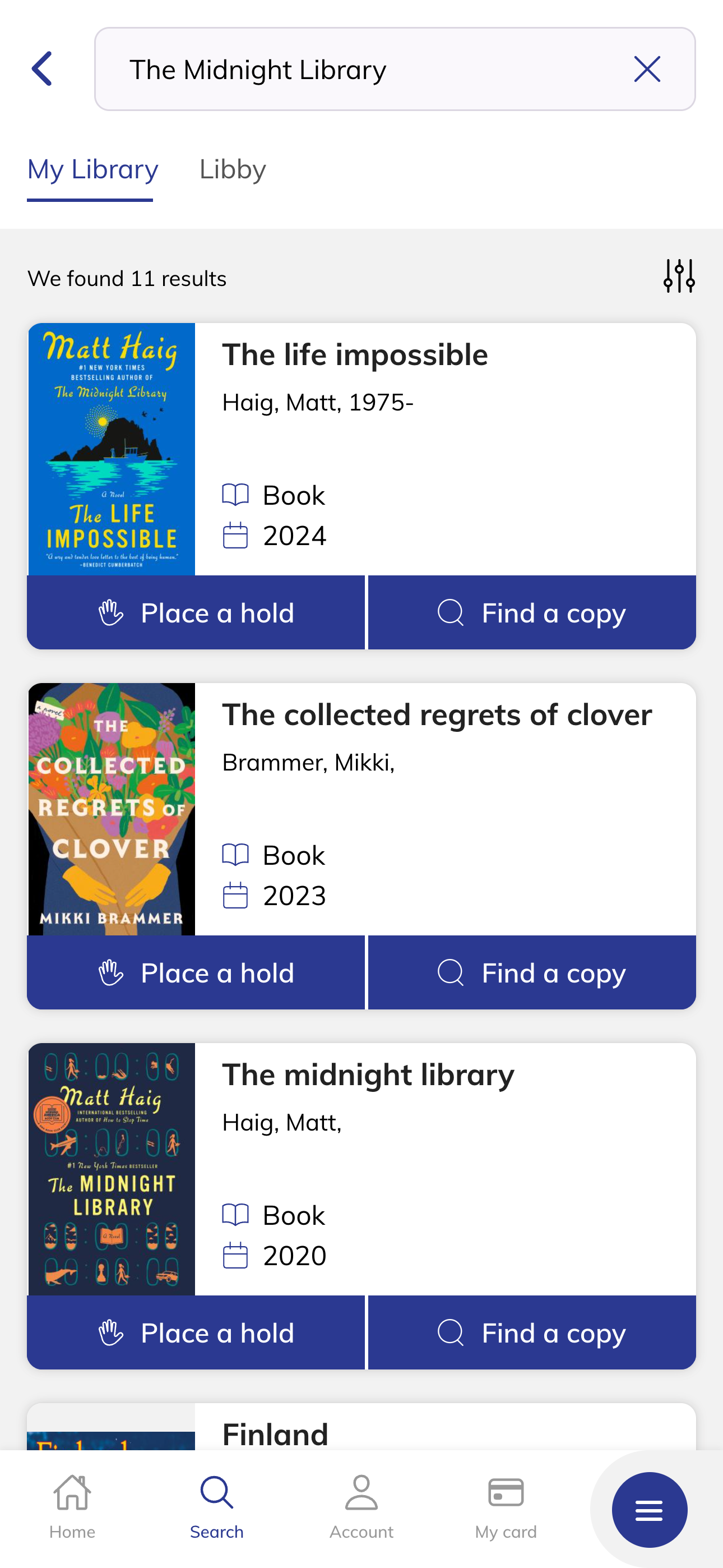This screenshot has height=1568, width=723.
Task: Open the filter sliders icon
Action: (x=679, y=276)
